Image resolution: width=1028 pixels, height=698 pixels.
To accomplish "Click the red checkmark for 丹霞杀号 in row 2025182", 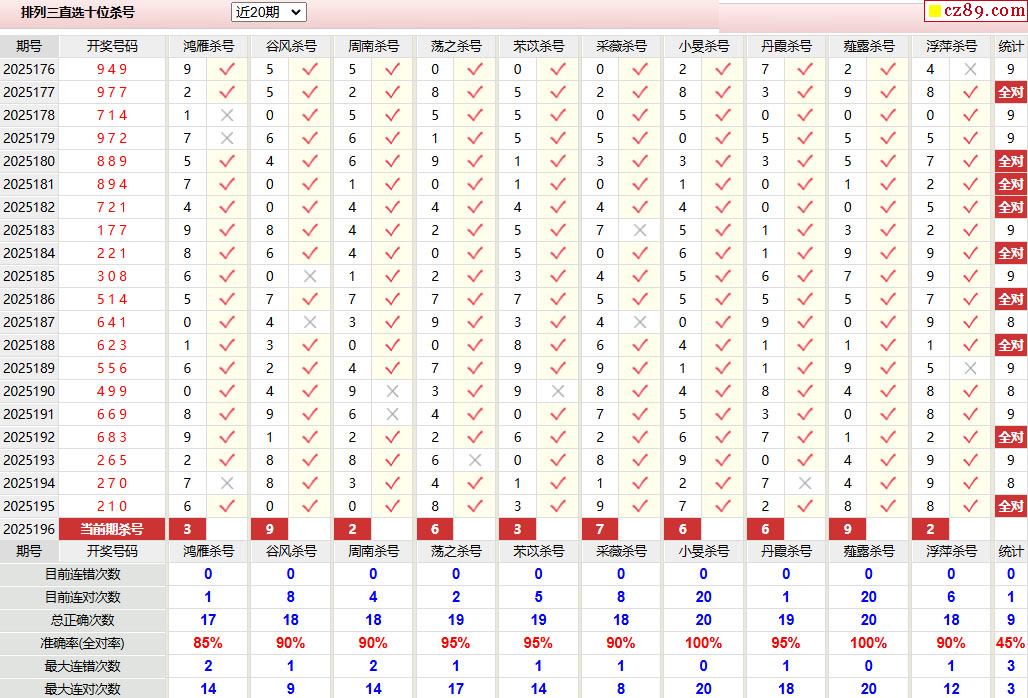I will click(805, 207).
